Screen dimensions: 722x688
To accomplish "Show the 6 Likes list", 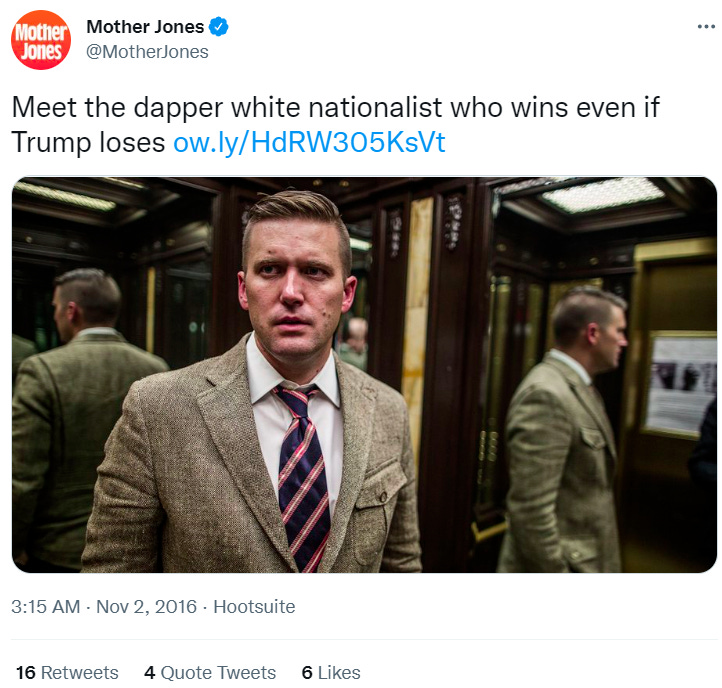I will pyautogui.click(x=331, y=672).
